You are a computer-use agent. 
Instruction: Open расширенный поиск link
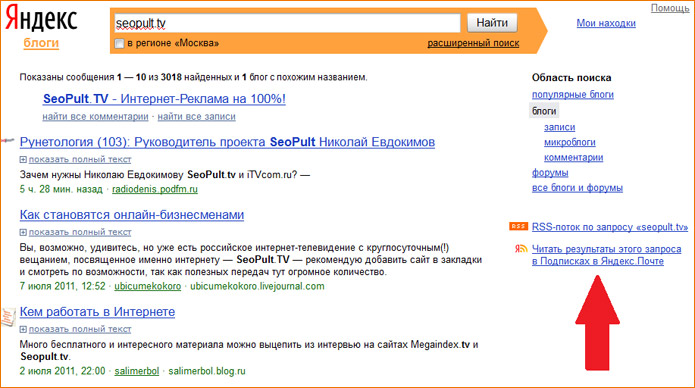coord(473,43)
